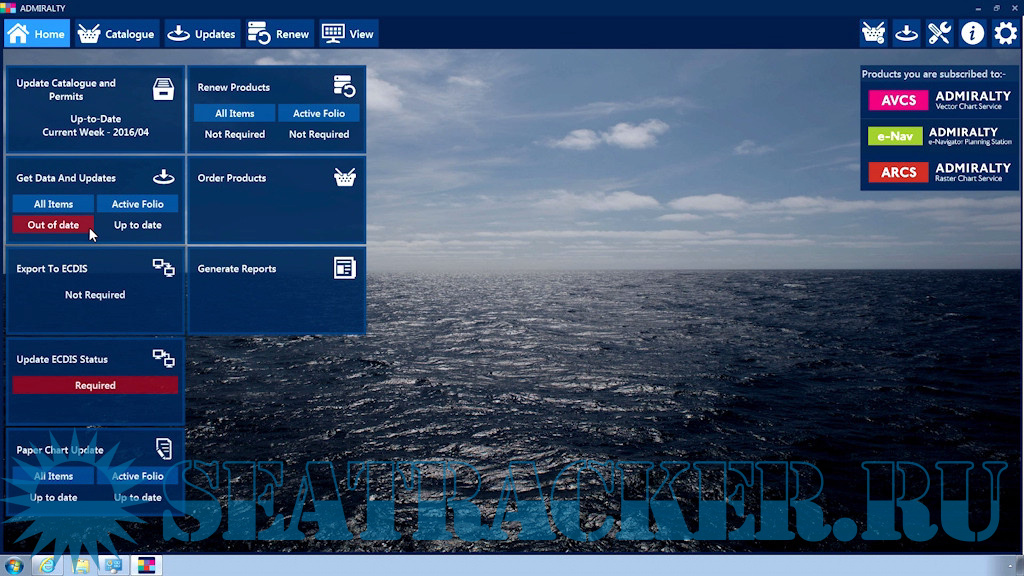Go to the Renew tab
1024x576 pixels.
click(278, 34)
